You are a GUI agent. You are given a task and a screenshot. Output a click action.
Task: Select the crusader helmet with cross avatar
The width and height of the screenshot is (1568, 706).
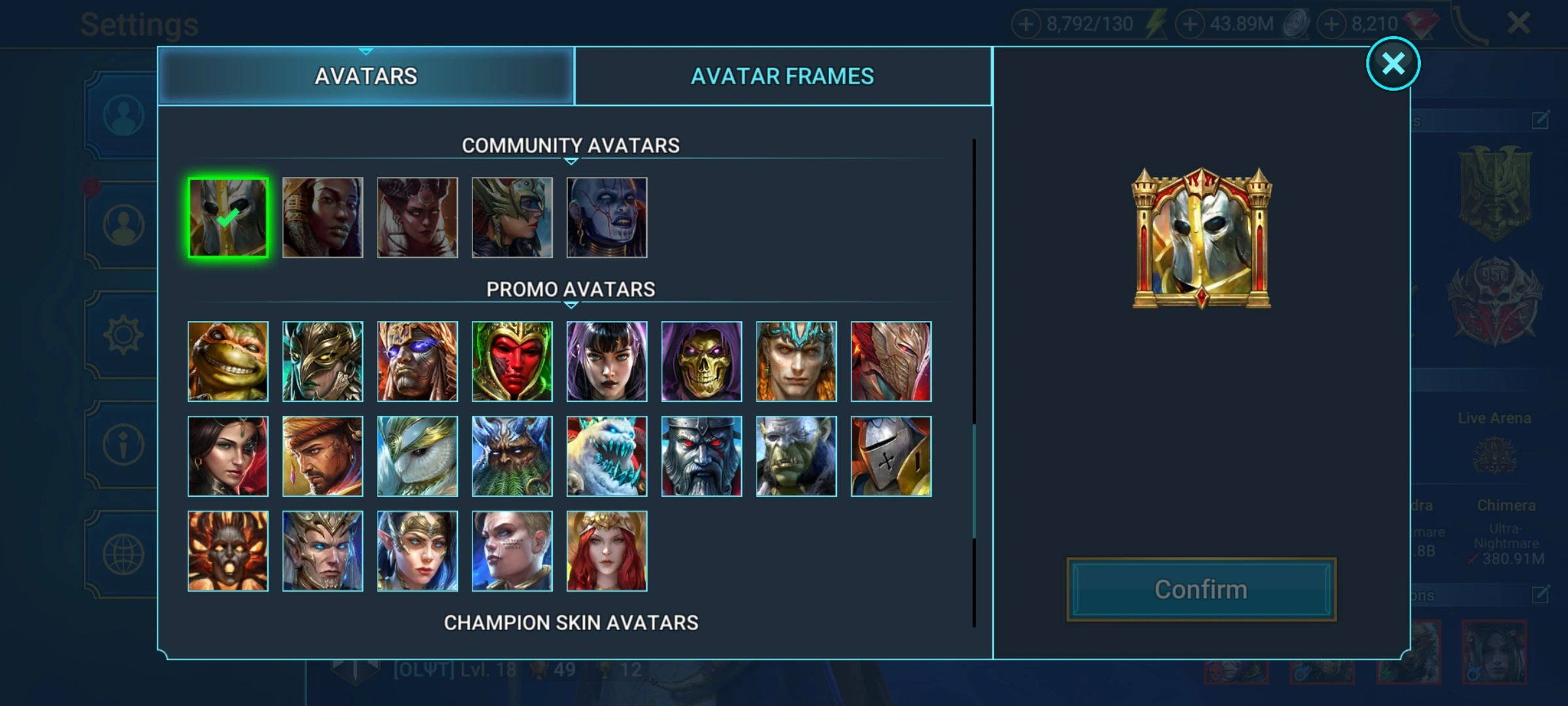click(891, 456)
